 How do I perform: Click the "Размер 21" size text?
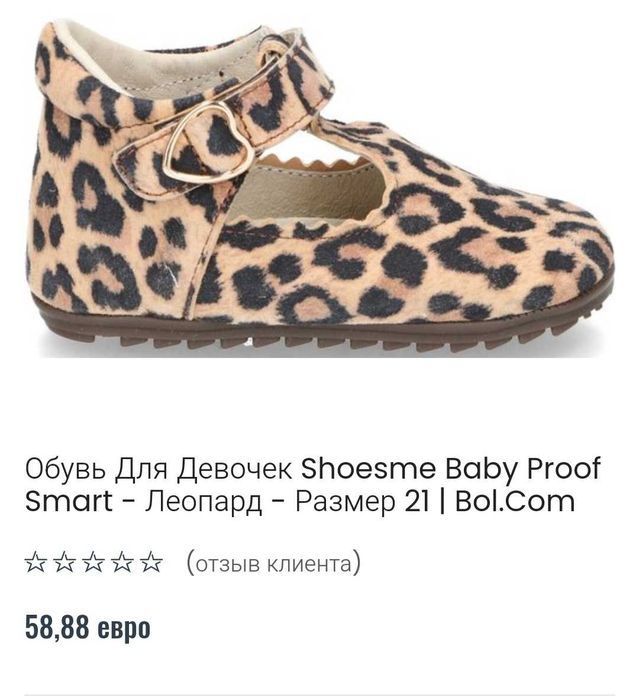pyautogui.click(x=362, y=501)
